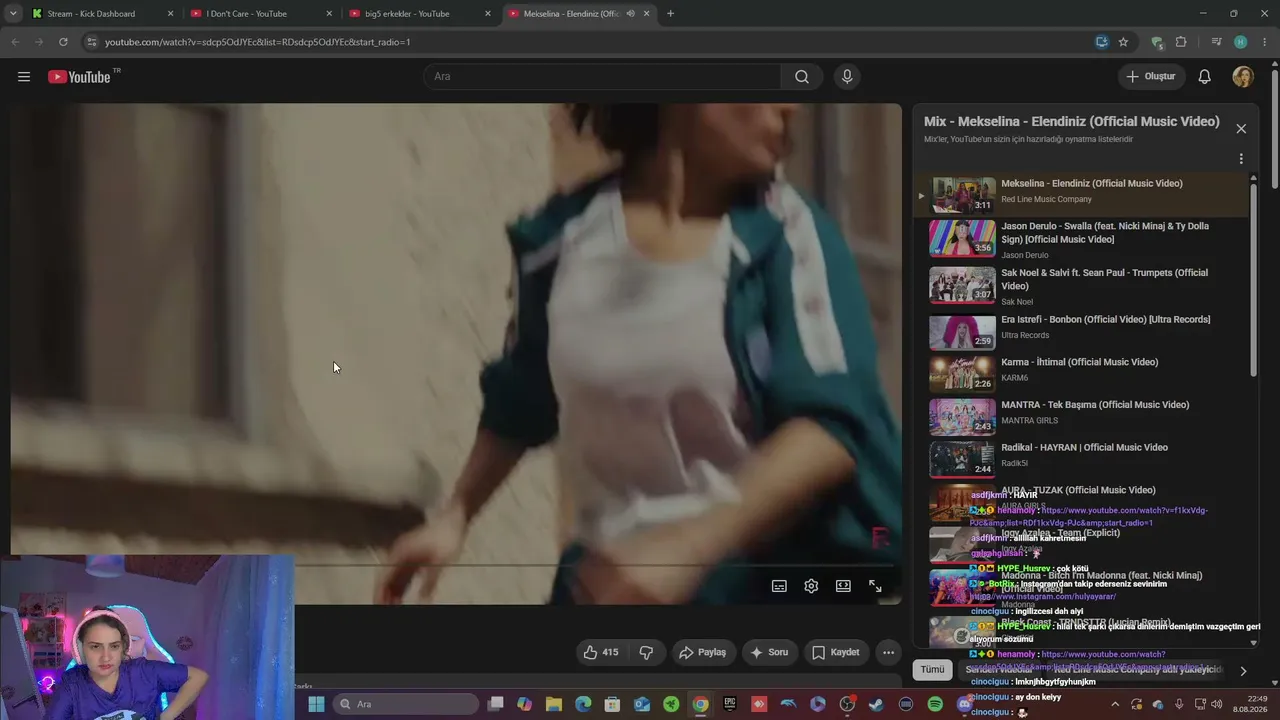
Task: Open Spotify from the taskbar
Action: [x=935, y=704]
